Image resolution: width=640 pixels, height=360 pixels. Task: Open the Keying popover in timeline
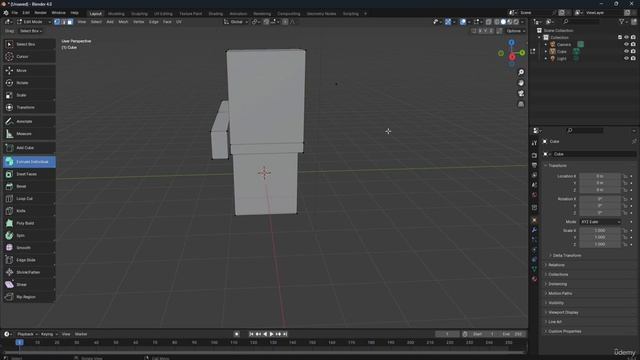[x=49, y=334]
